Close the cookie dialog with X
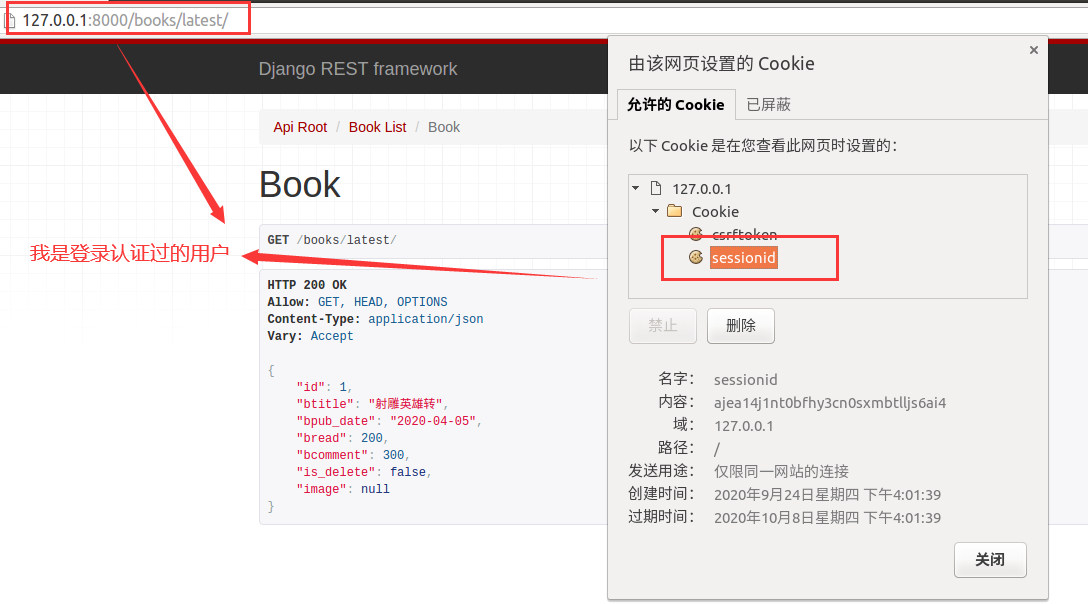Image resolution: width=1088 pixels, height=604 pixels. pos(1034,50)
